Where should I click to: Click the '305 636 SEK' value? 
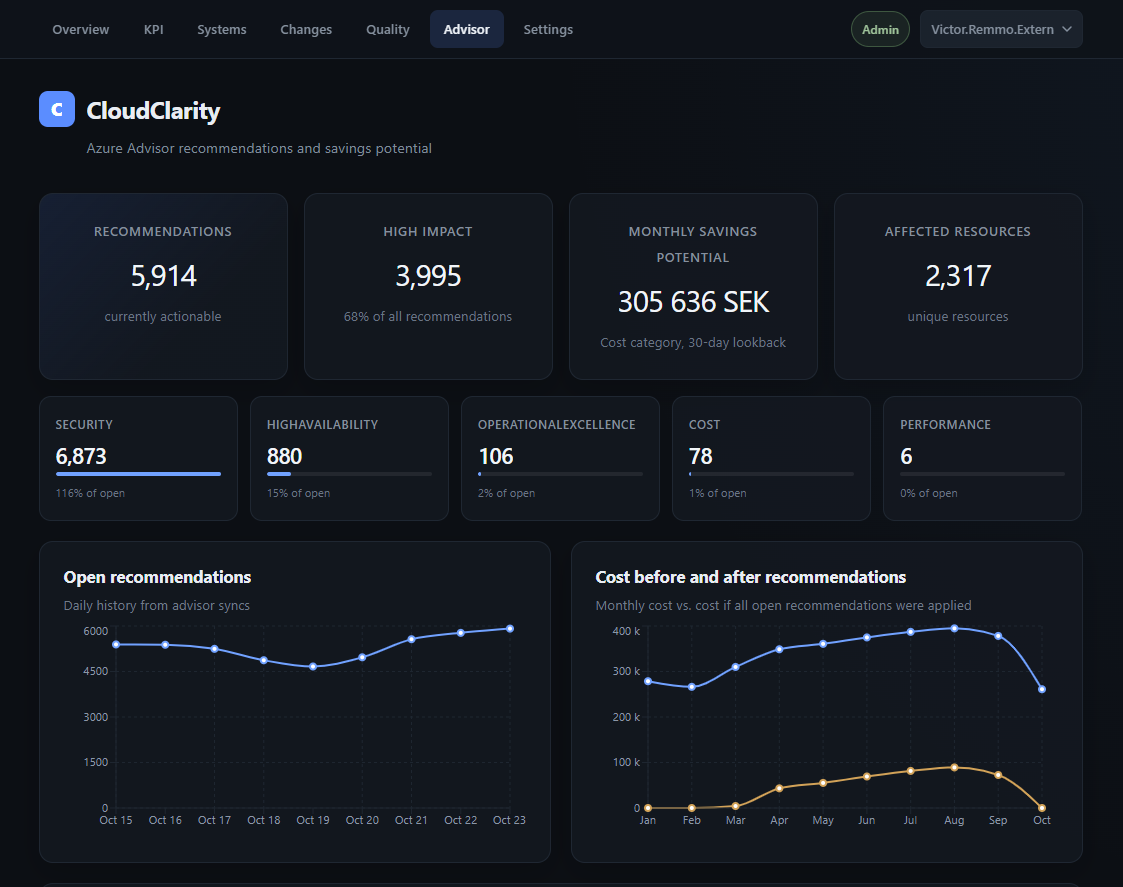tap(693, 302)
